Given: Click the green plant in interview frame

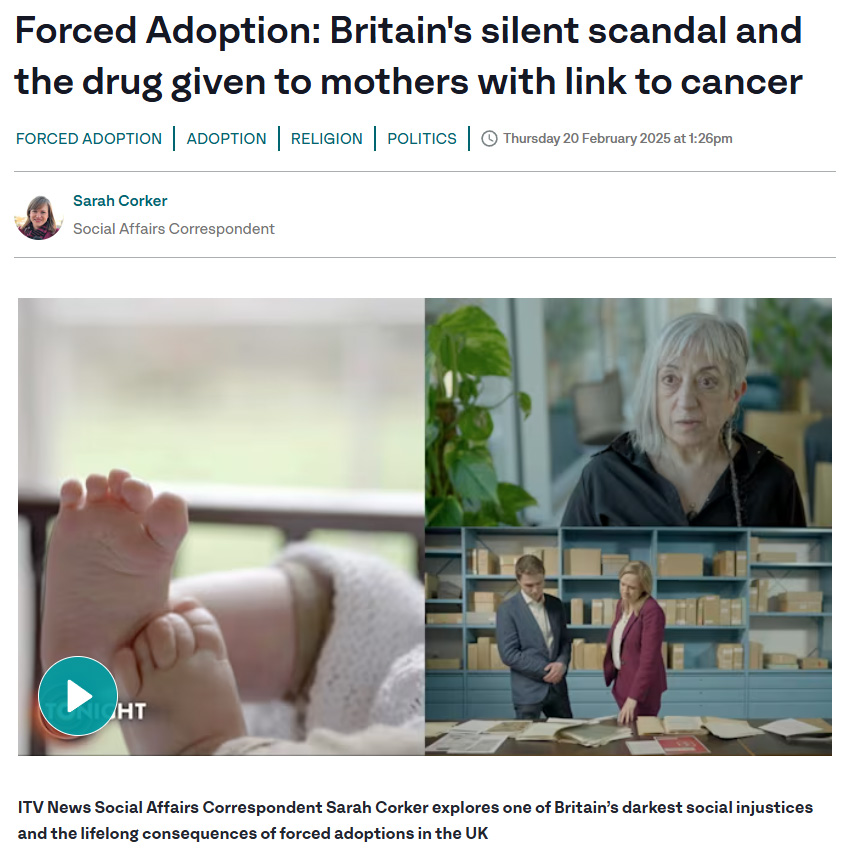Looking at the screenshot, I should pyautogui.click(x=474, y=415).
